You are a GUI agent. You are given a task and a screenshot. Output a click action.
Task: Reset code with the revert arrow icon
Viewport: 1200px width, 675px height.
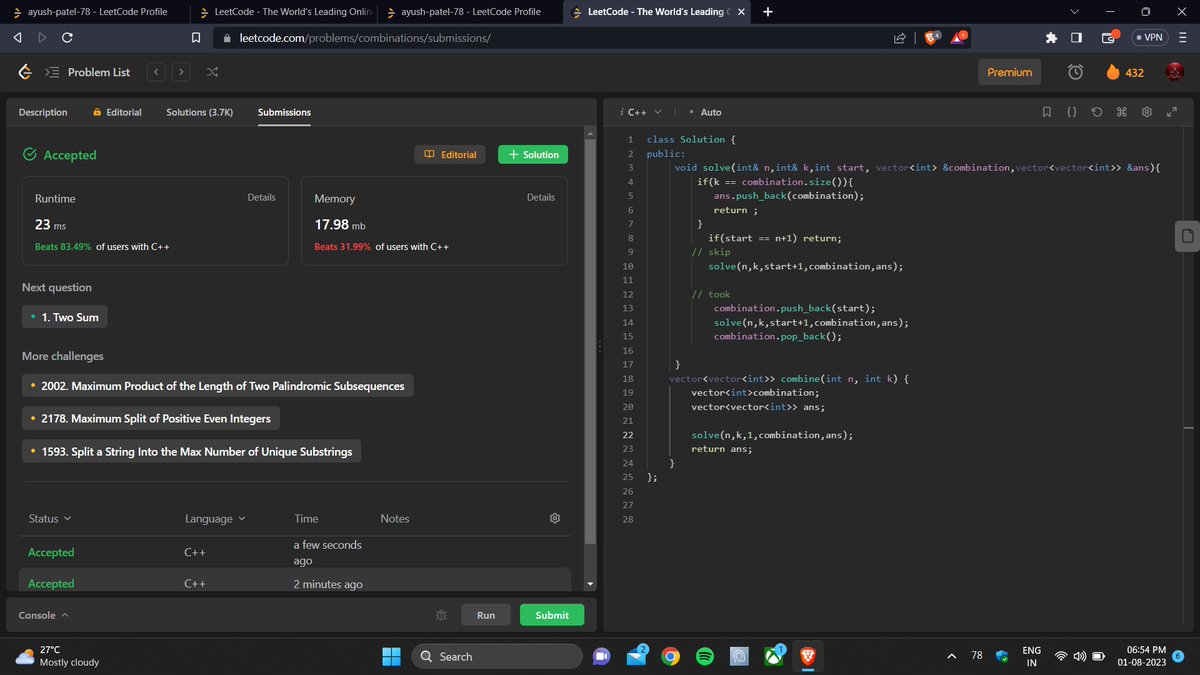(1096, 112)
